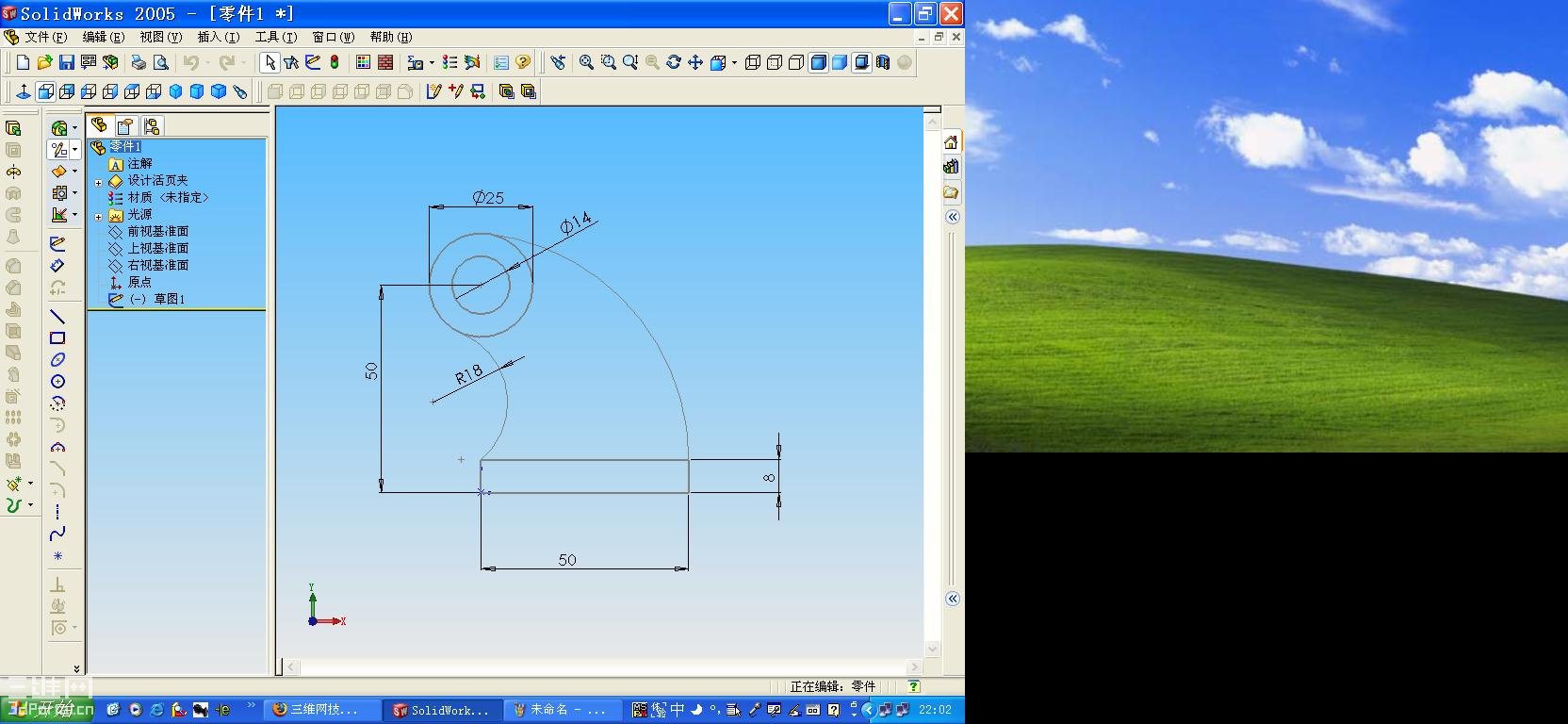Select the Smart Dimension tool

(57, 265)
